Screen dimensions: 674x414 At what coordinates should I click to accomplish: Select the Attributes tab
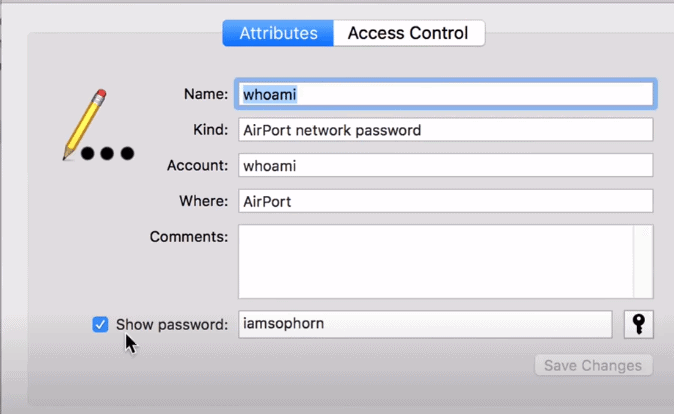point(278,33)
